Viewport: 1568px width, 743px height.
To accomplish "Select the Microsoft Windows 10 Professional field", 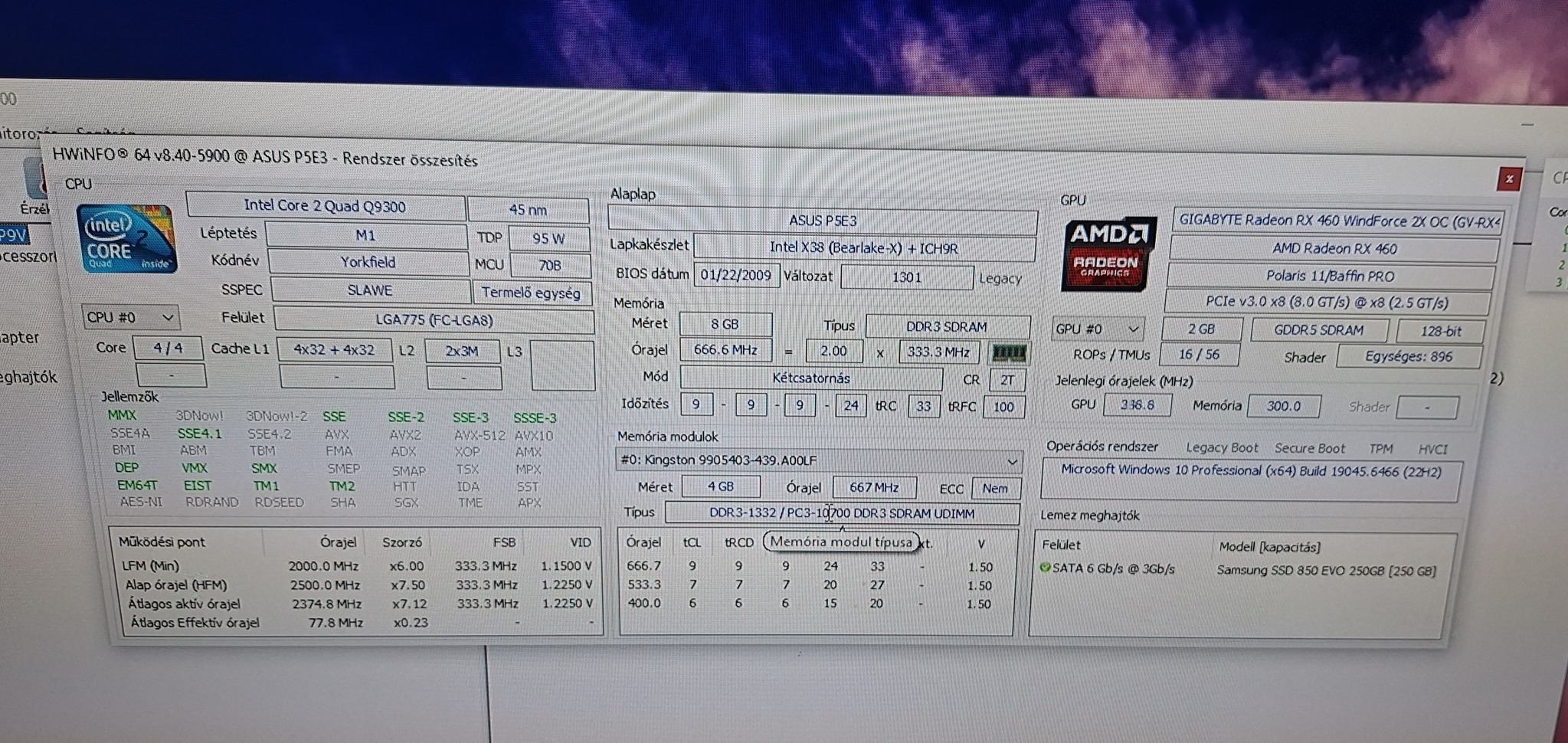I will tap(1251, 480).
